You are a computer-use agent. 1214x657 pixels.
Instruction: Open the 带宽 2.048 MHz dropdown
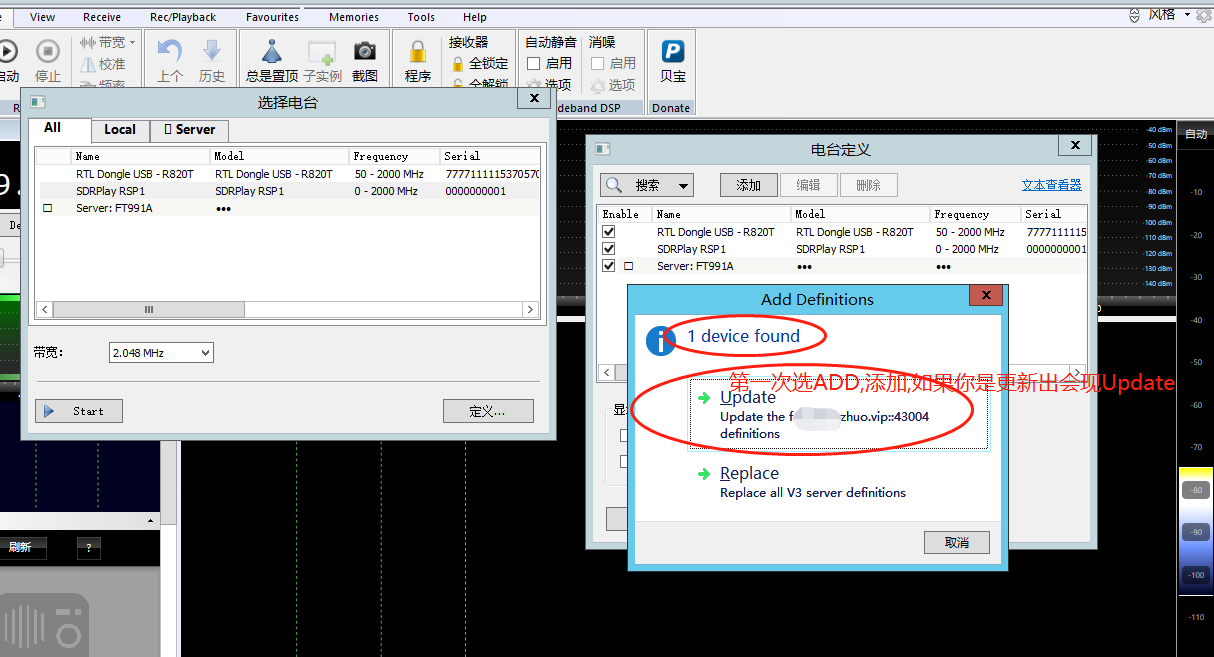[161, 353]
